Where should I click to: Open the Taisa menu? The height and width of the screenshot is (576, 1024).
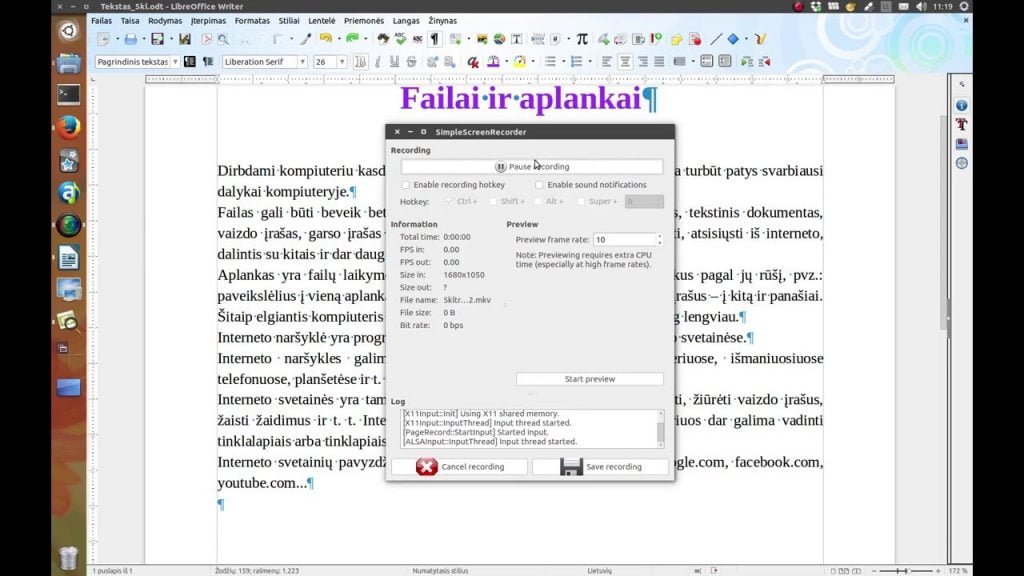tap(130, 21)
